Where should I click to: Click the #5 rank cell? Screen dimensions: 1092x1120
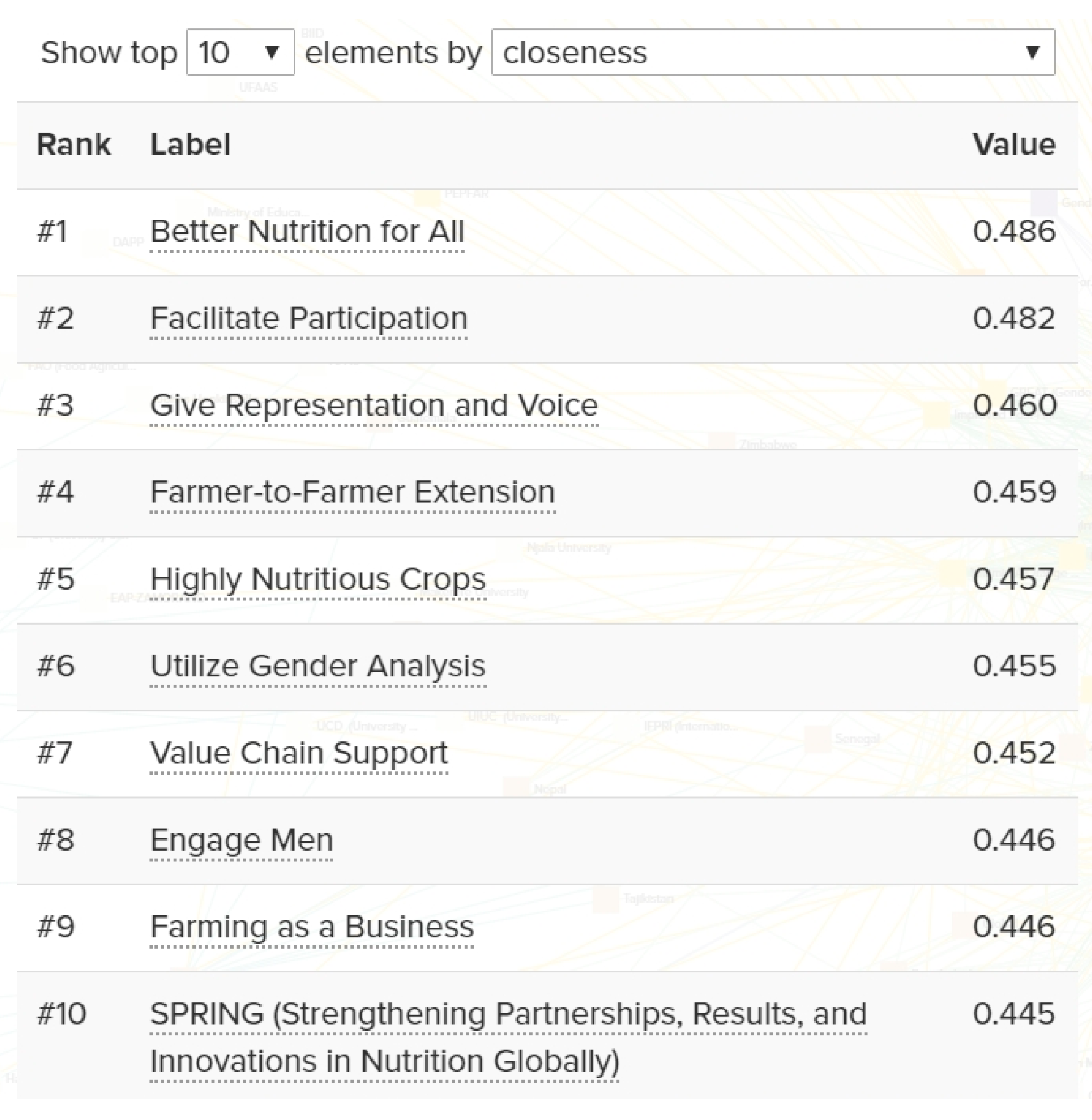pyautogui.click(x=56, y=580)
